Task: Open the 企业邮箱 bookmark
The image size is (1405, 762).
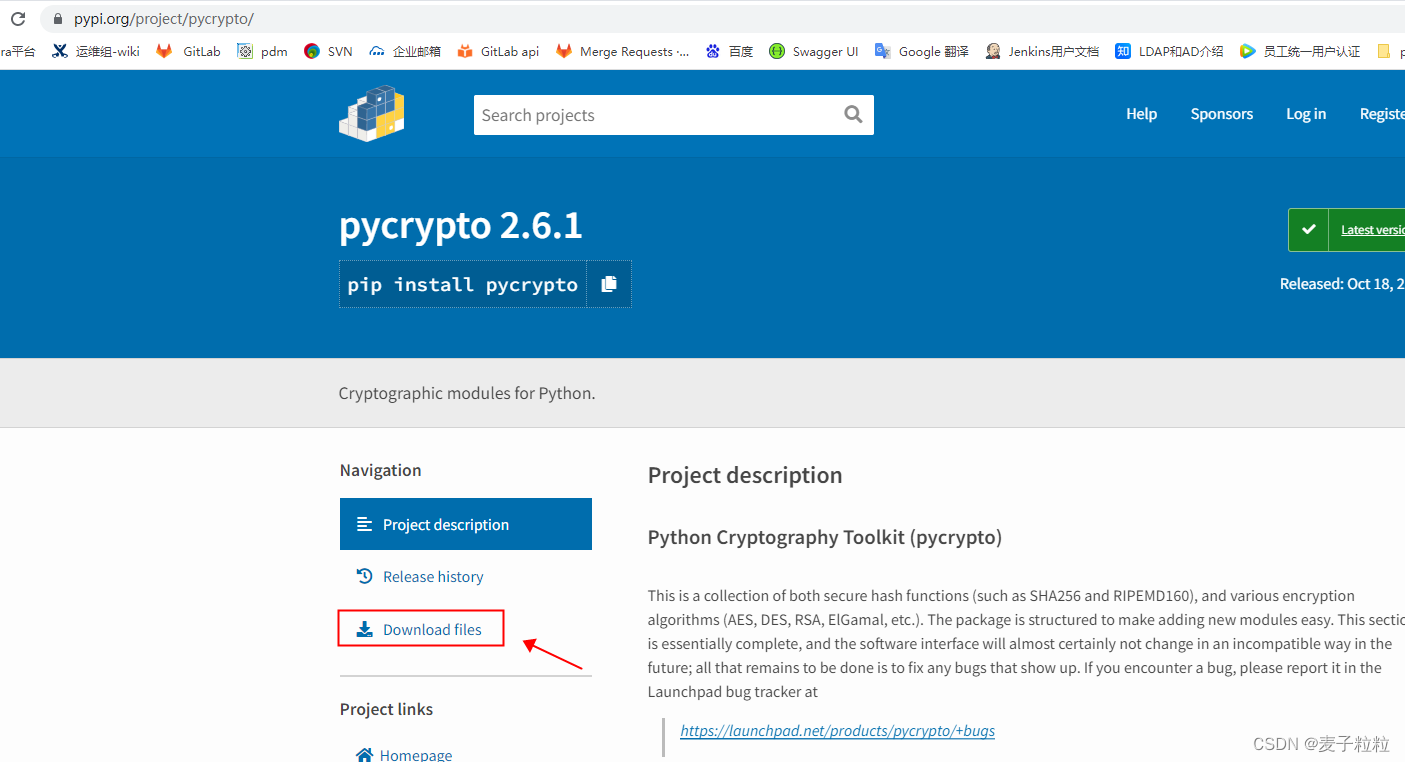Action: click(x=415, y=51)
